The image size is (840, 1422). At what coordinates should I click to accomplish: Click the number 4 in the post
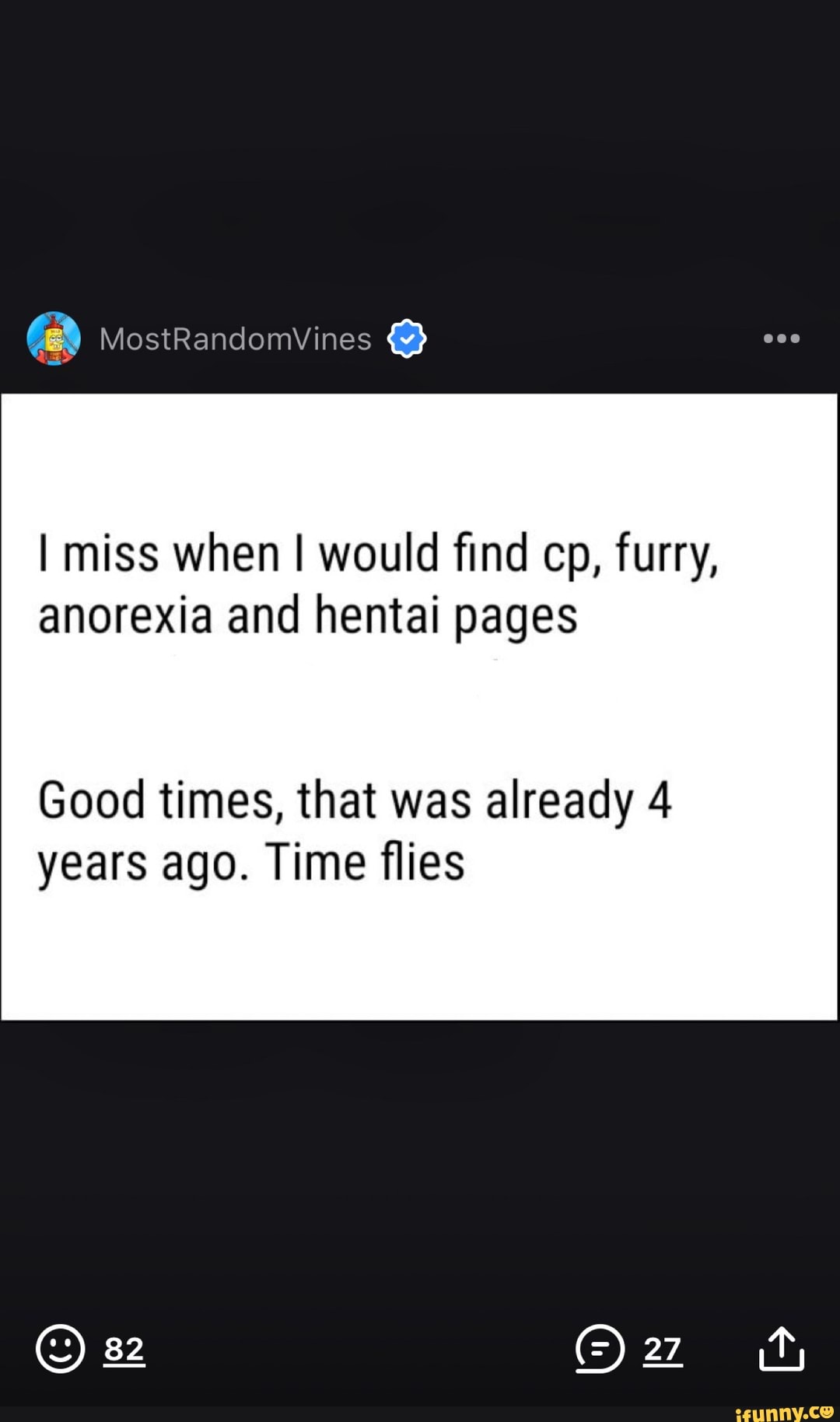(659, 800)
